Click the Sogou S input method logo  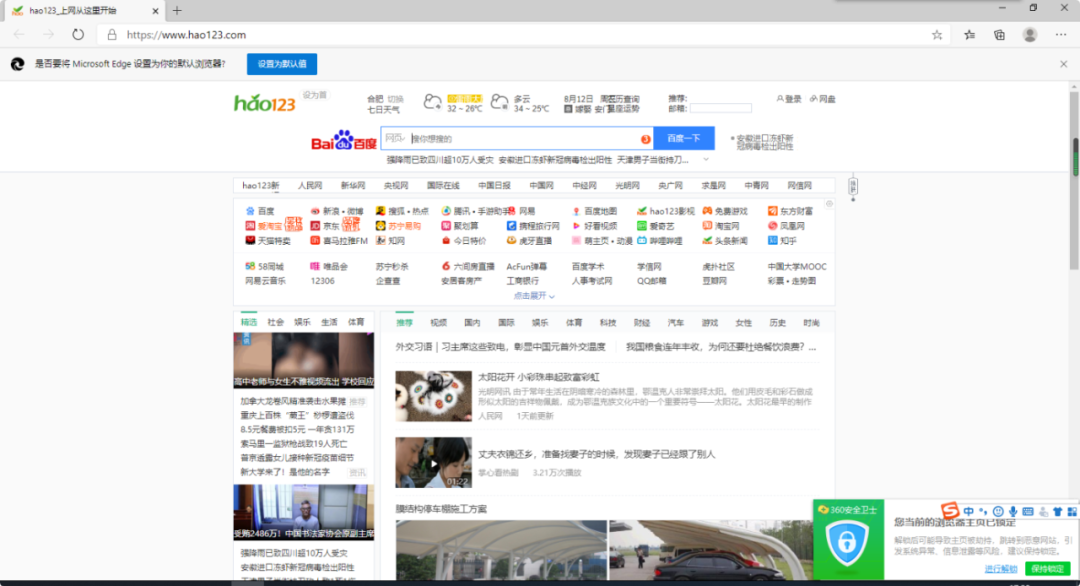click(950, 510)
